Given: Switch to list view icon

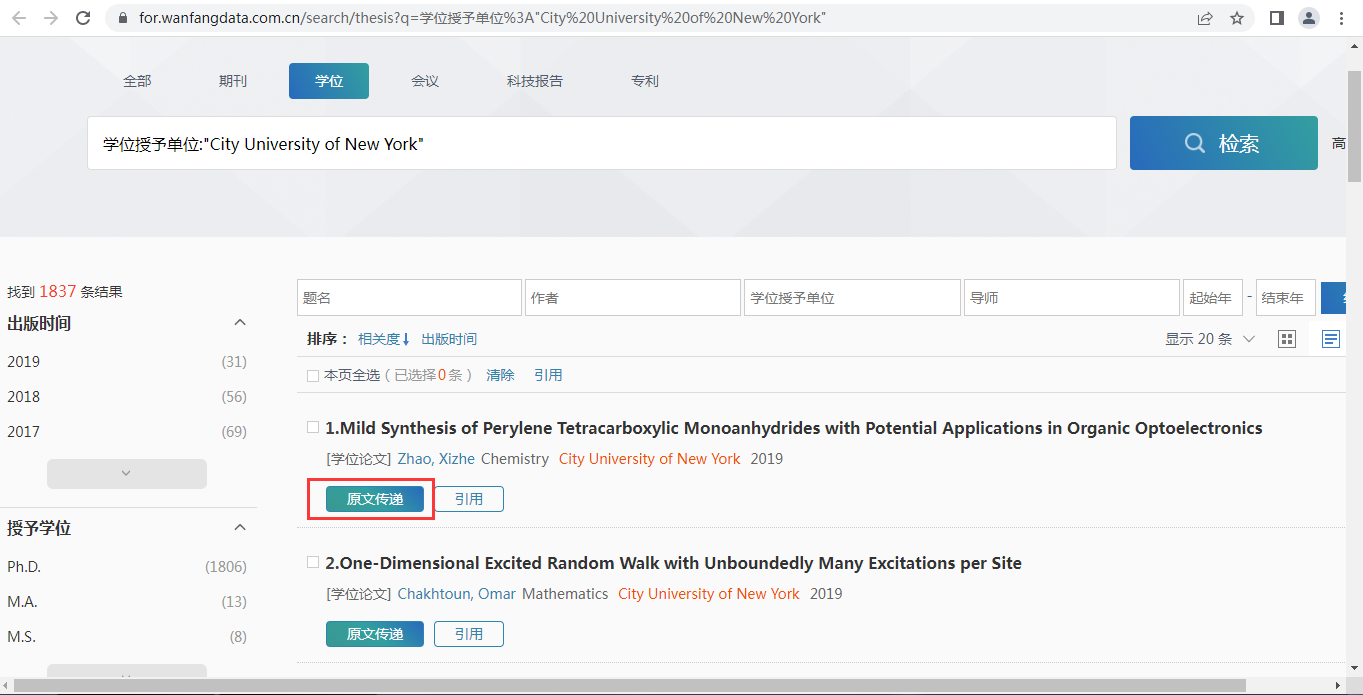Looking at the screenshot, I should pos(1330,339).
